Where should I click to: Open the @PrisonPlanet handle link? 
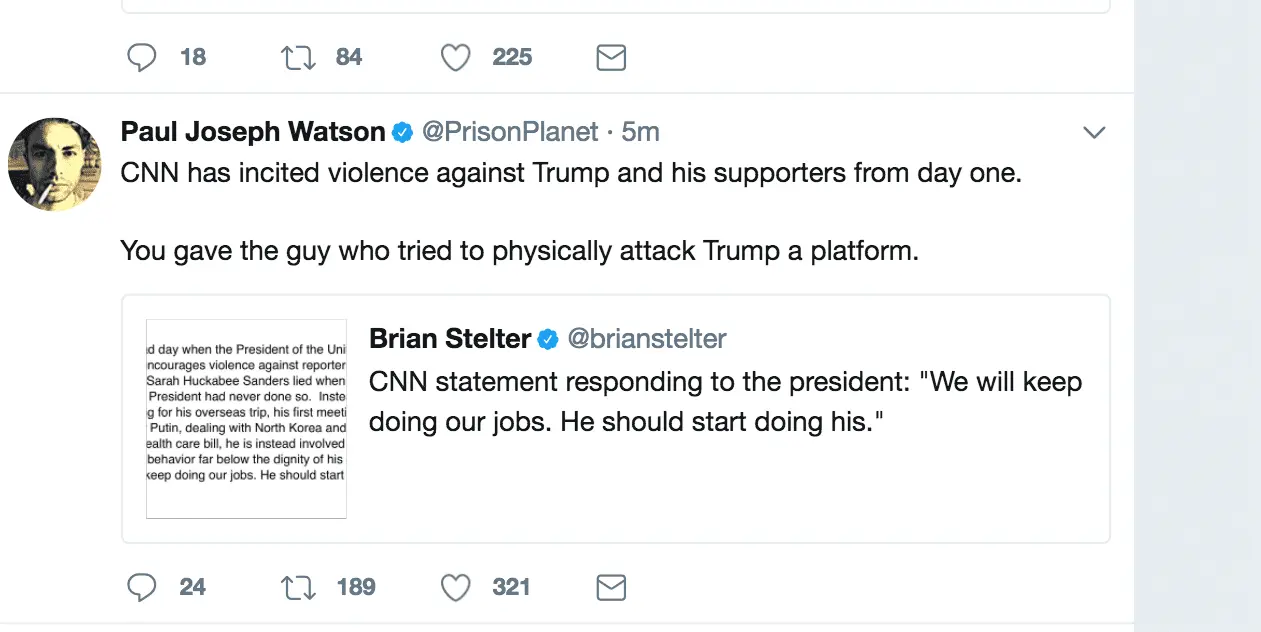click(510, 132)
